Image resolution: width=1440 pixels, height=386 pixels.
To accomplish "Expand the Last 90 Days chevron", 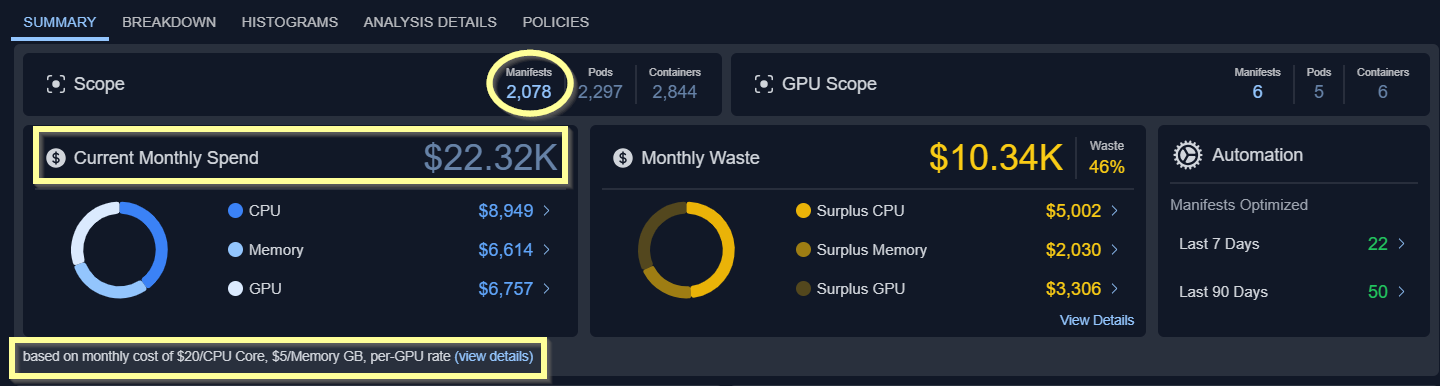I will (1401, 292).
